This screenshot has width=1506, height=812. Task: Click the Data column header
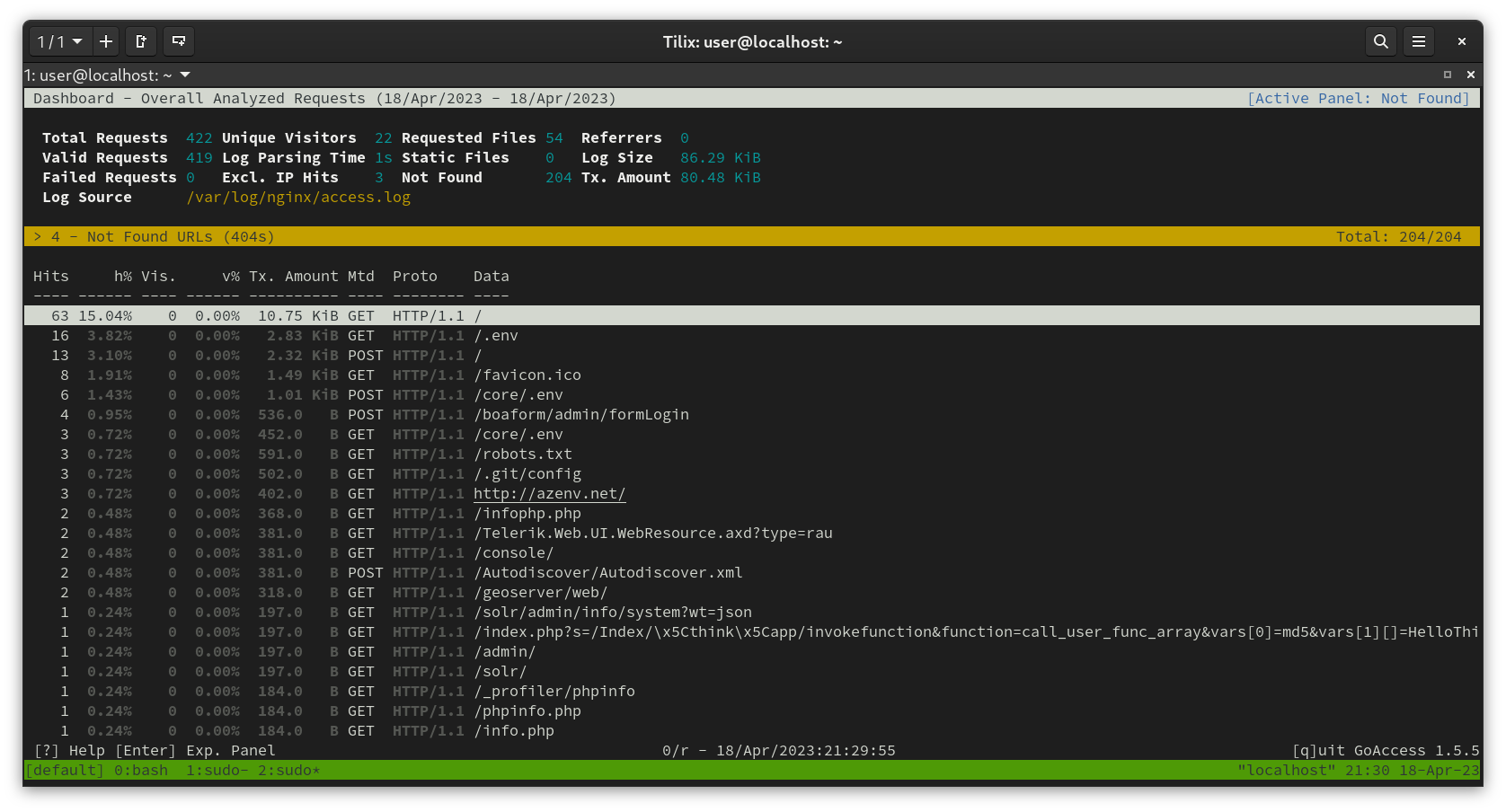pos(492,277)
